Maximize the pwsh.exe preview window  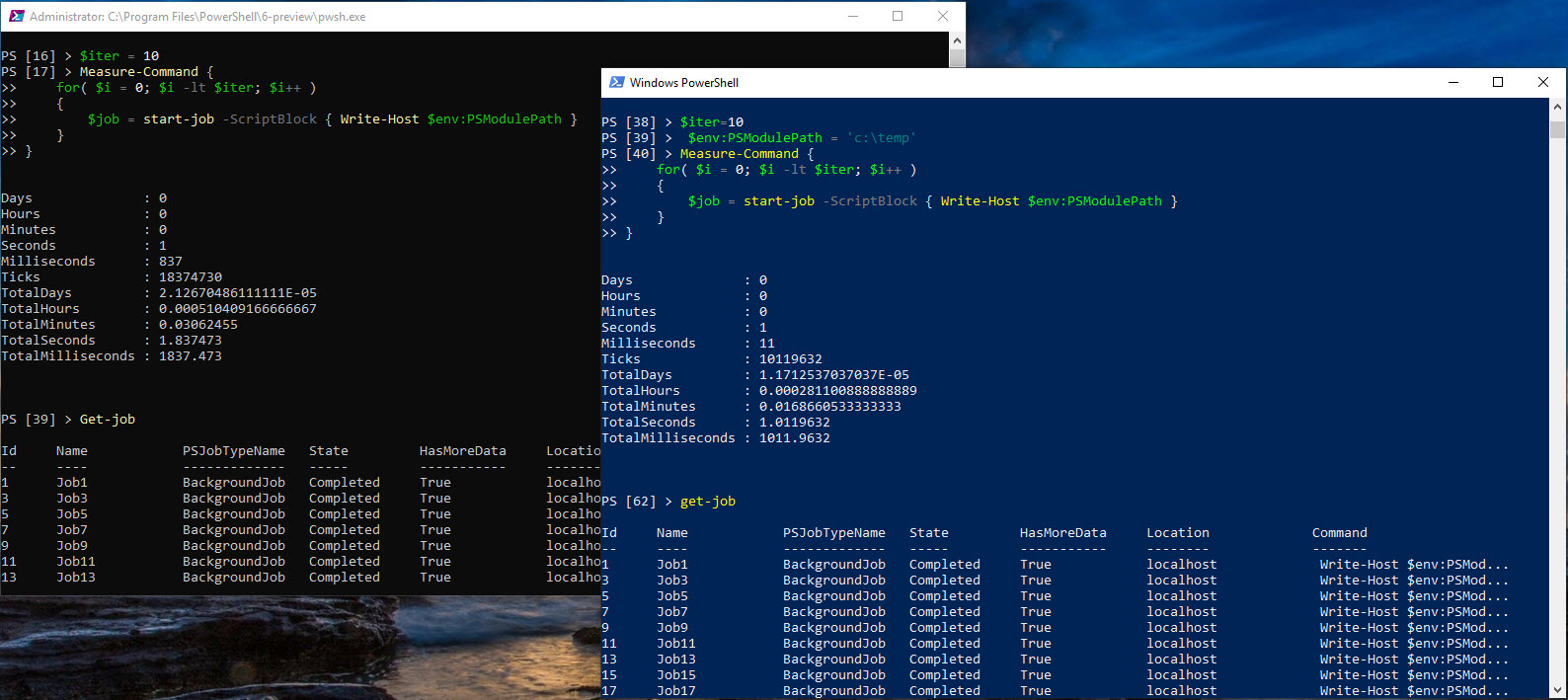coord(898,16)
